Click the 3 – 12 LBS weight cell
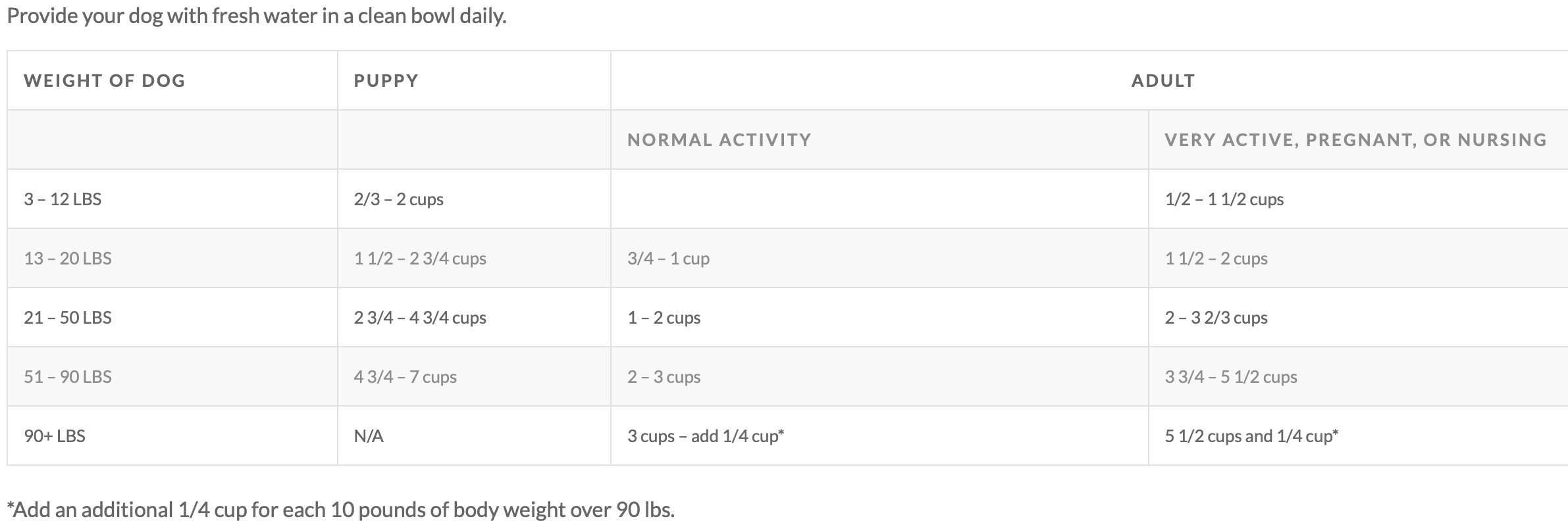Image resolution: width=1568 pixels, height=525 pixels. (x=63, y=199)
